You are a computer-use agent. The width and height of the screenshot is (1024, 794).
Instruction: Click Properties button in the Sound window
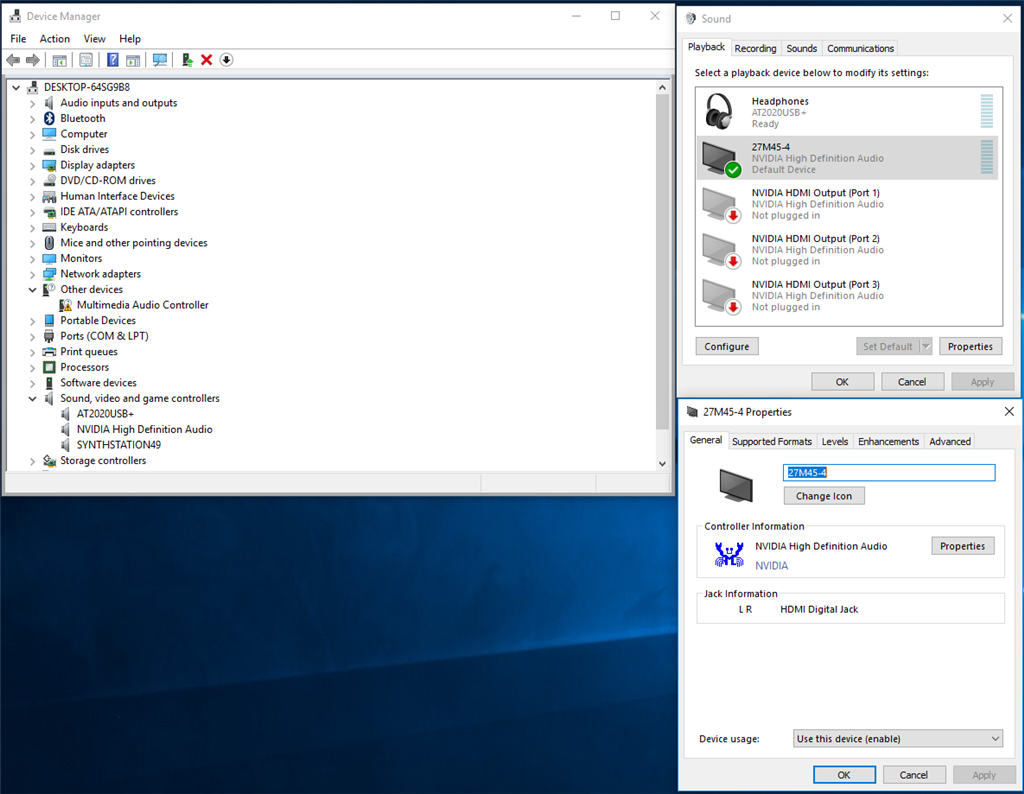coord(970,346)
